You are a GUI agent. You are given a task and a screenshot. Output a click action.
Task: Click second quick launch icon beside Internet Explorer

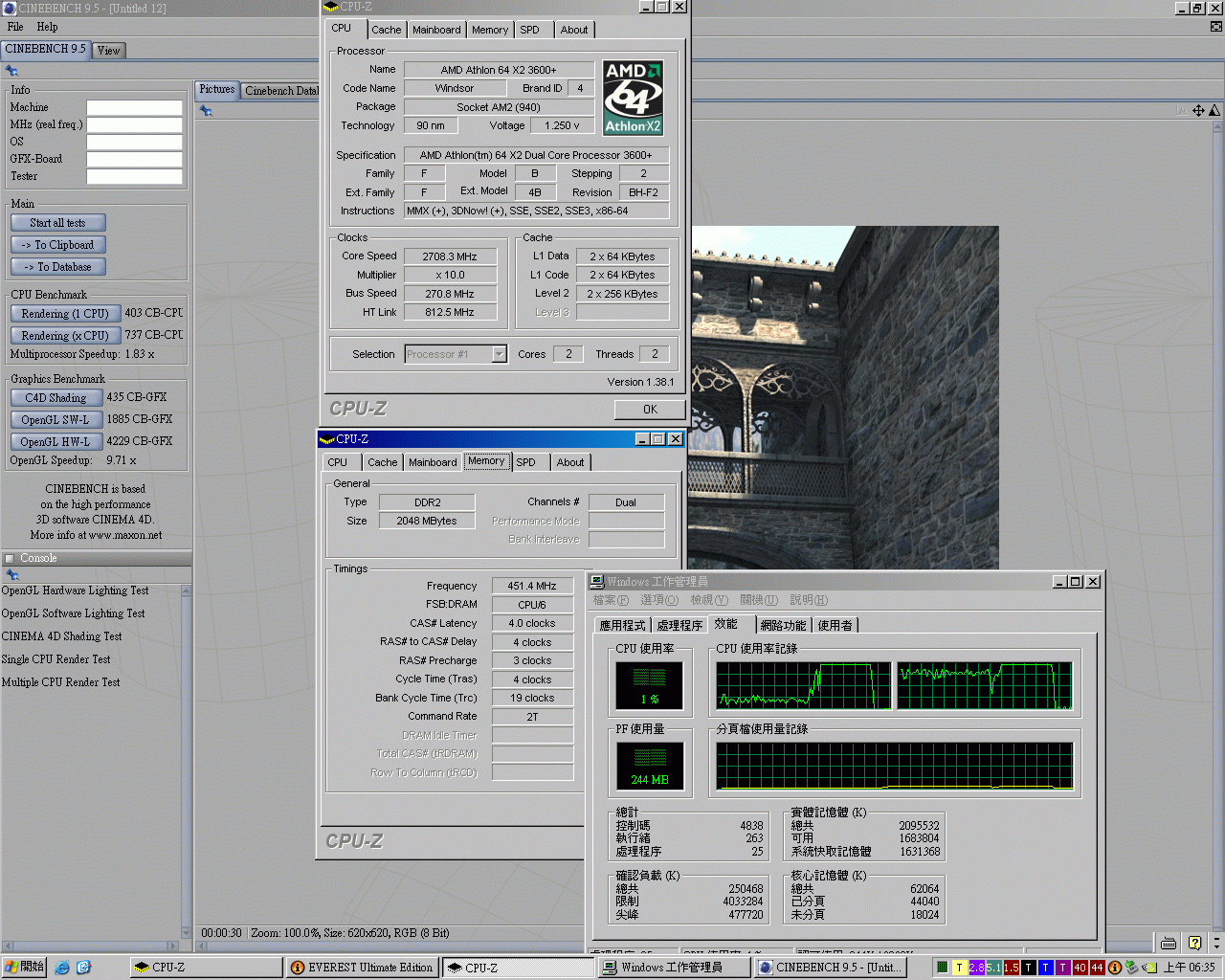pyautogui.click(x=83, y=968)
